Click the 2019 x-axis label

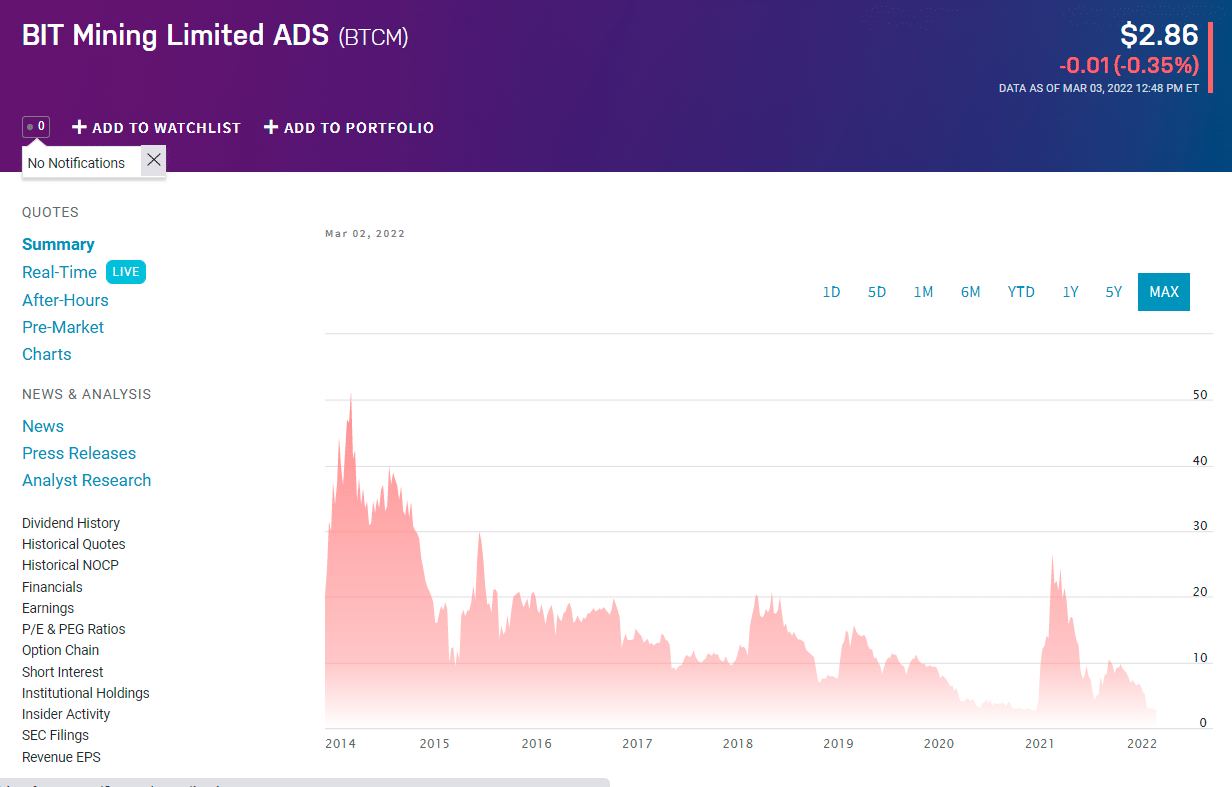(x=838, y=744)
